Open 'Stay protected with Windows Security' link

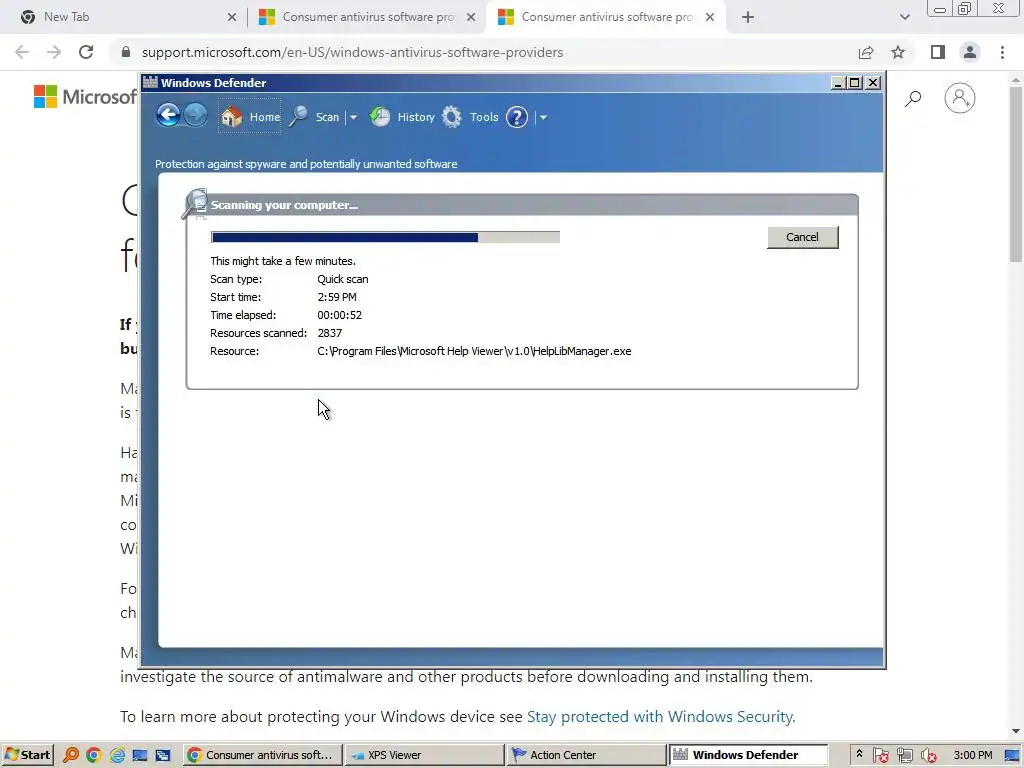coord(661,716)
